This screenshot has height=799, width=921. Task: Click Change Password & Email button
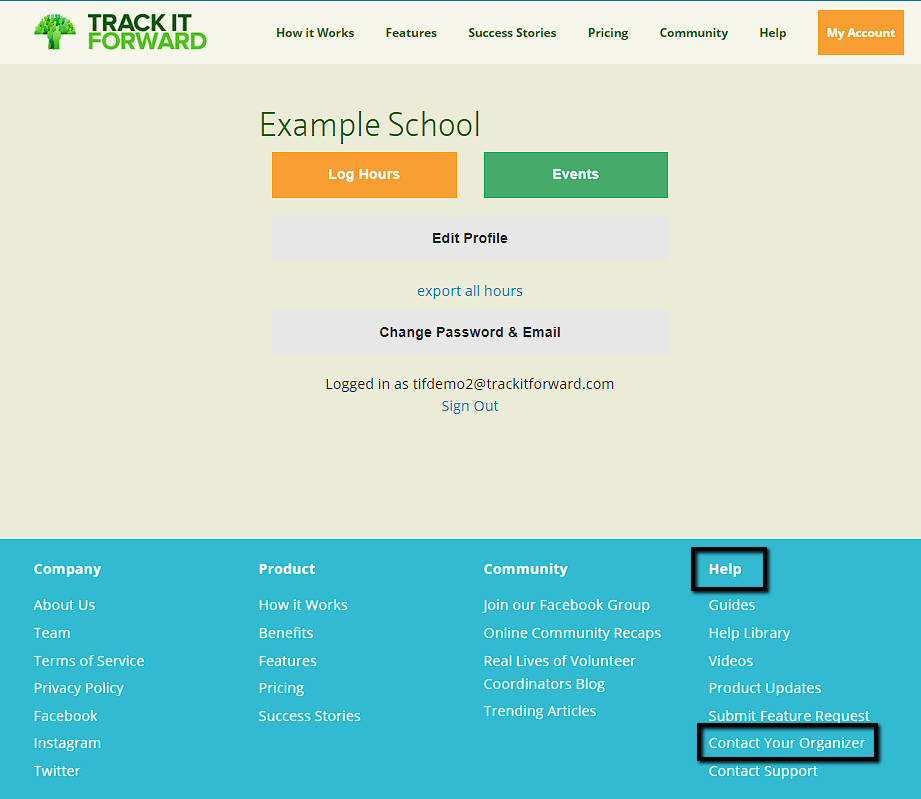[470, 333]
